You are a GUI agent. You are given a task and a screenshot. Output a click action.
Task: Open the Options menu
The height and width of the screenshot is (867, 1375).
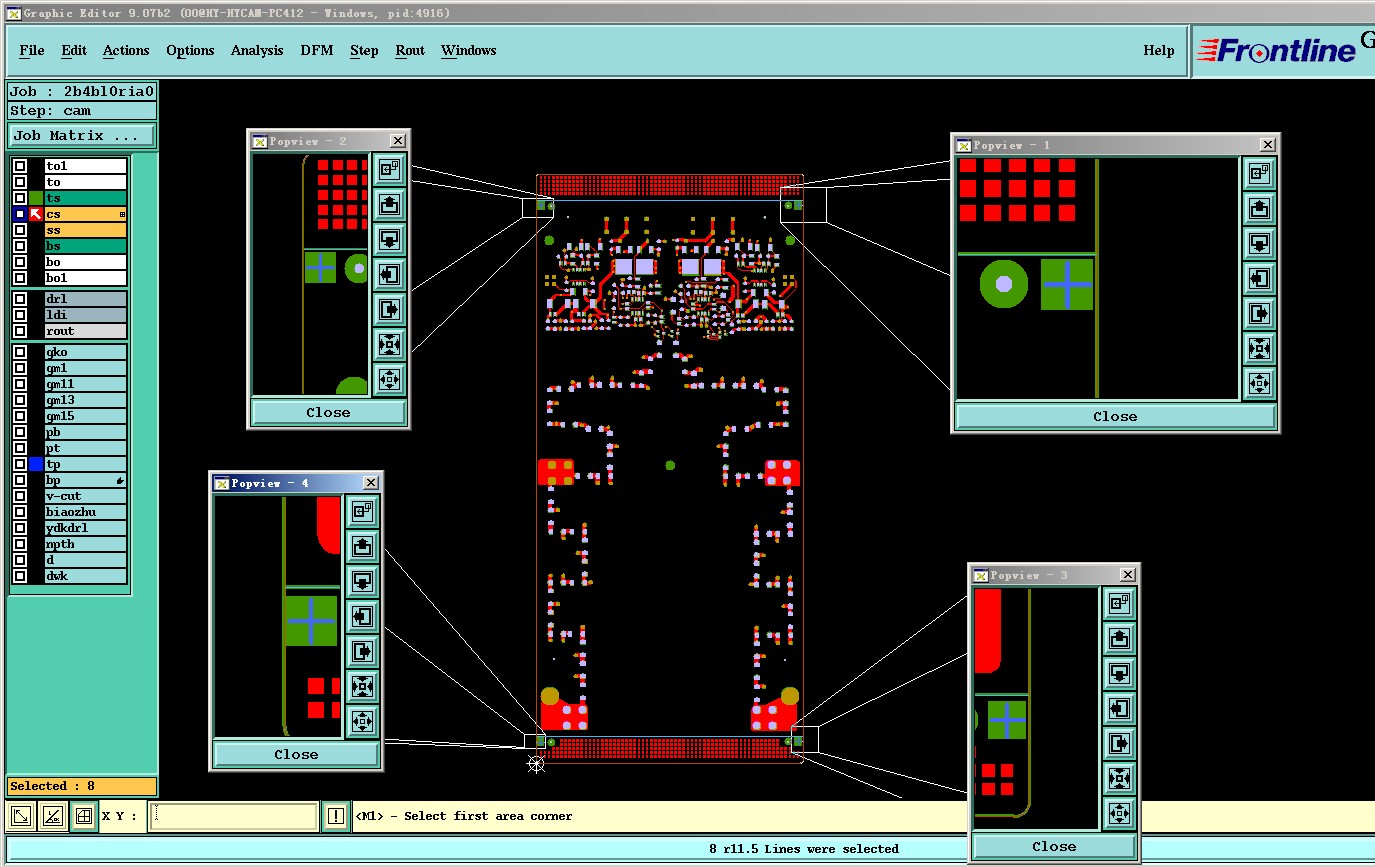(190, 50)
